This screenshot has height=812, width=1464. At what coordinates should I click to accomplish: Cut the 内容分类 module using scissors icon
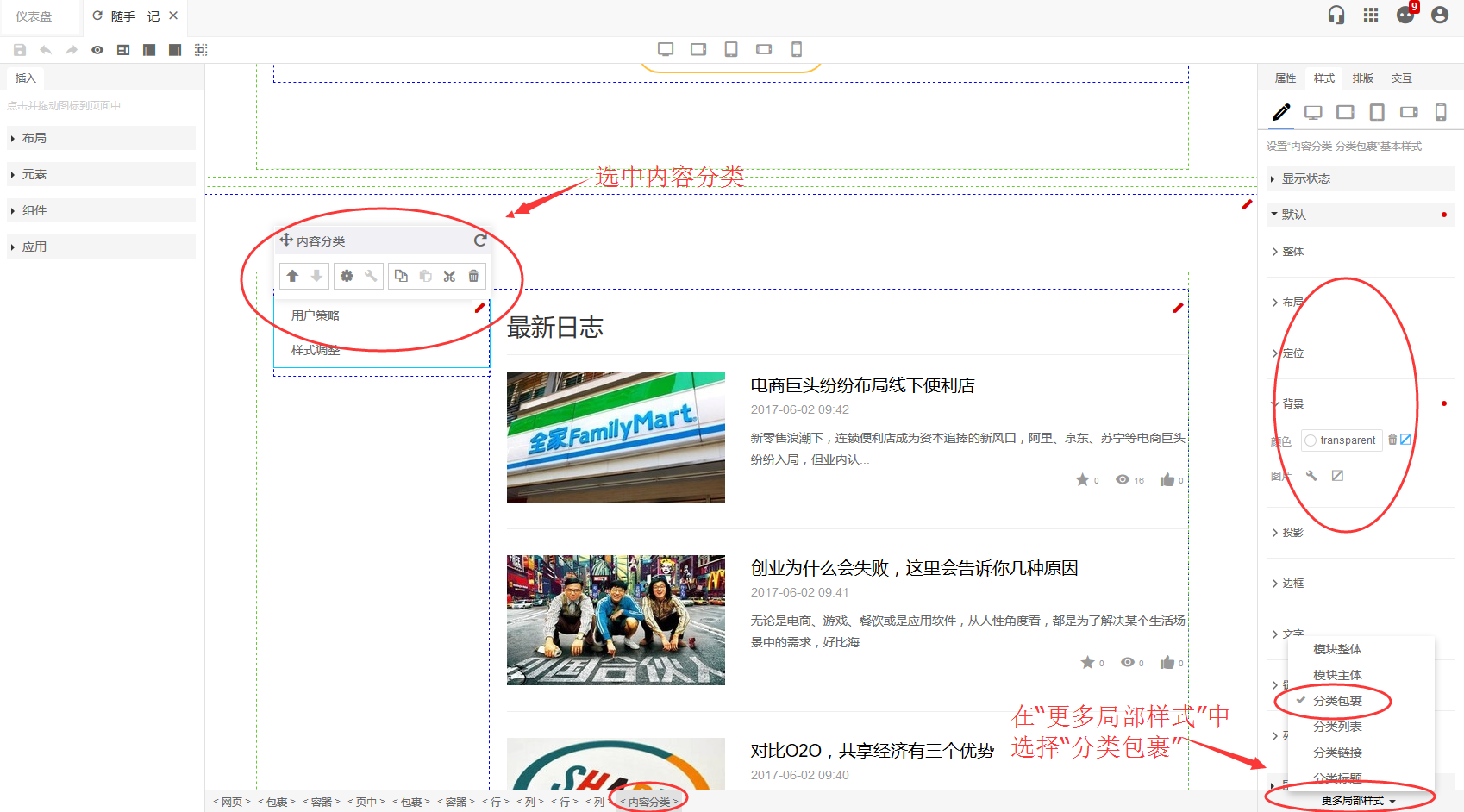[x=449, y=276]
